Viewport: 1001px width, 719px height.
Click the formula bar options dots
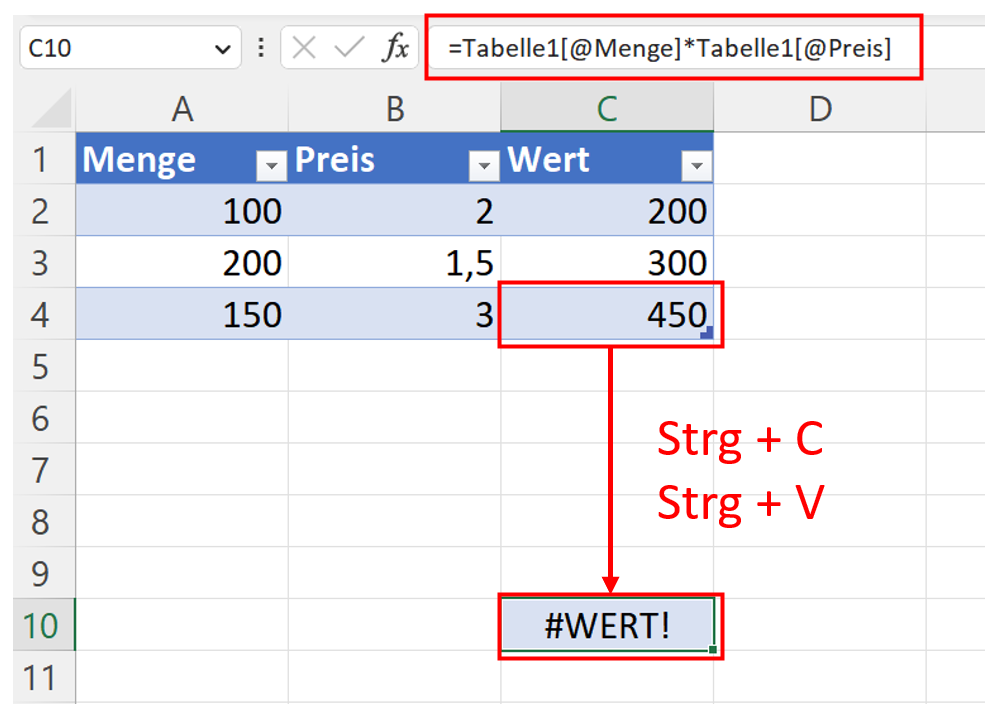click(x=261, y=48)
